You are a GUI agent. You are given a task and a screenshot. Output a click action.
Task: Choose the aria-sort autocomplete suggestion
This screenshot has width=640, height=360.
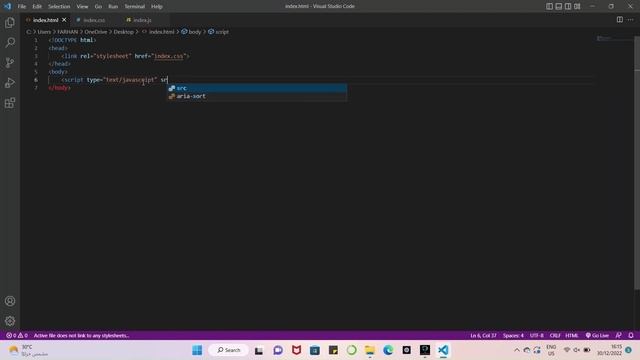click(257, 96)
